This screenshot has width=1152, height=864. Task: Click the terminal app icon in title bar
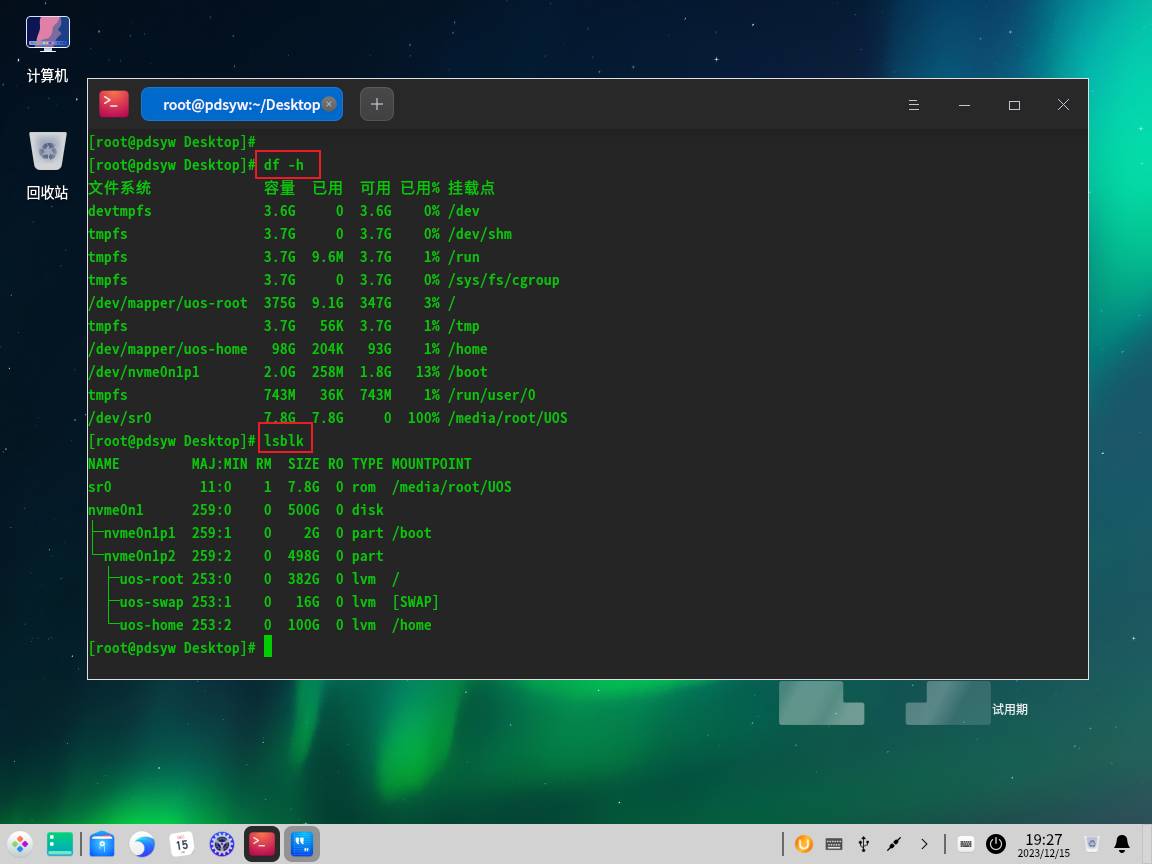click(x=114, y=104)
